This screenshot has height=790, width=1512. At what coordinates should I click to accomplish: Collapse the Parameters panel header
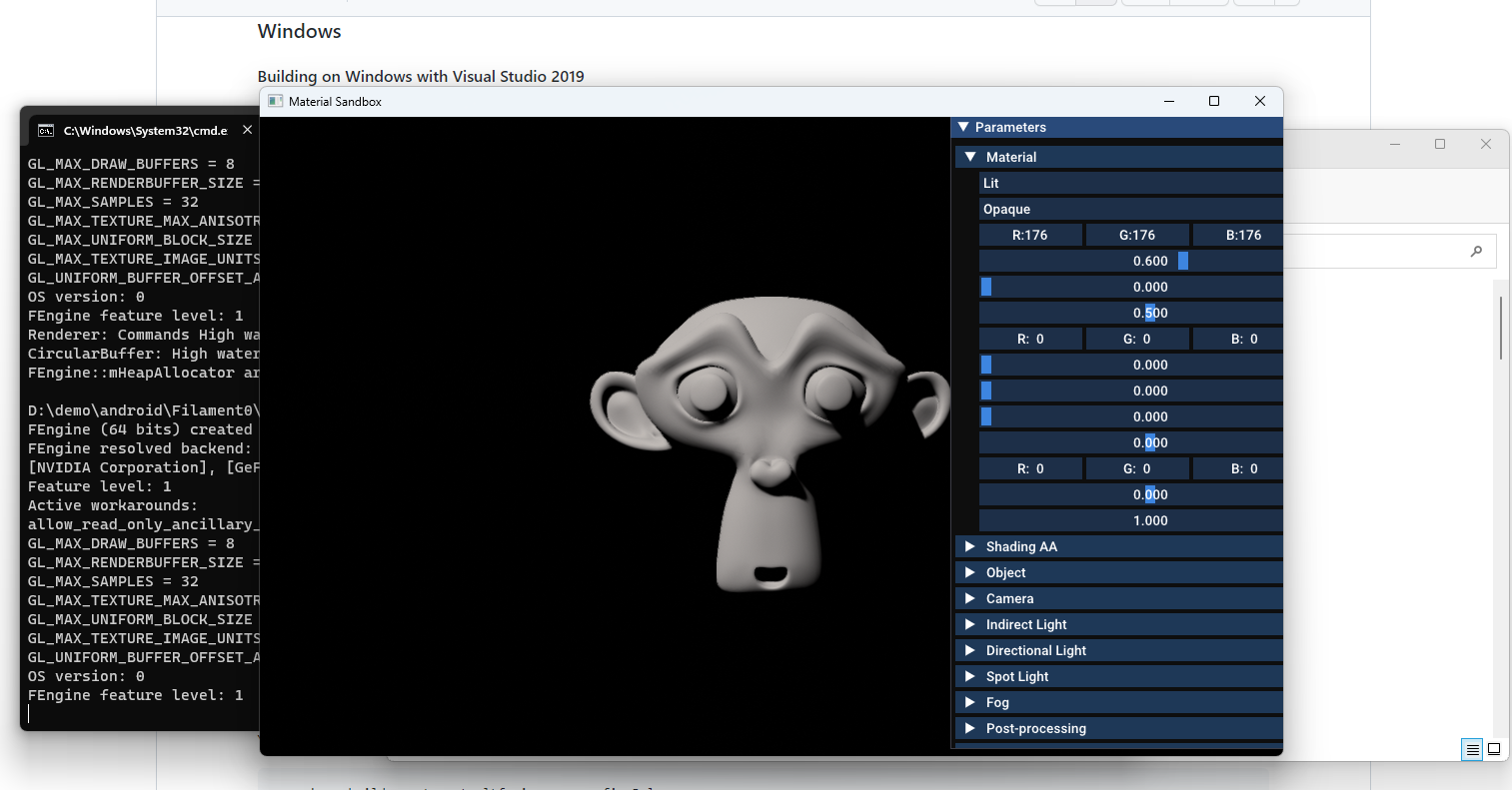click(963, 127)
